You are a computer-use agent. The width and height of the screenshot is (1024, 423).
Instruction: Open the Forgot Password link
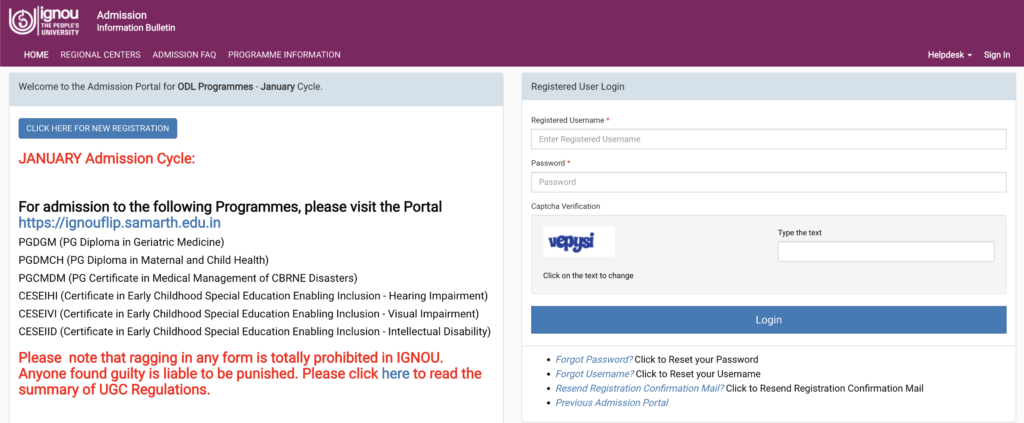594,360
